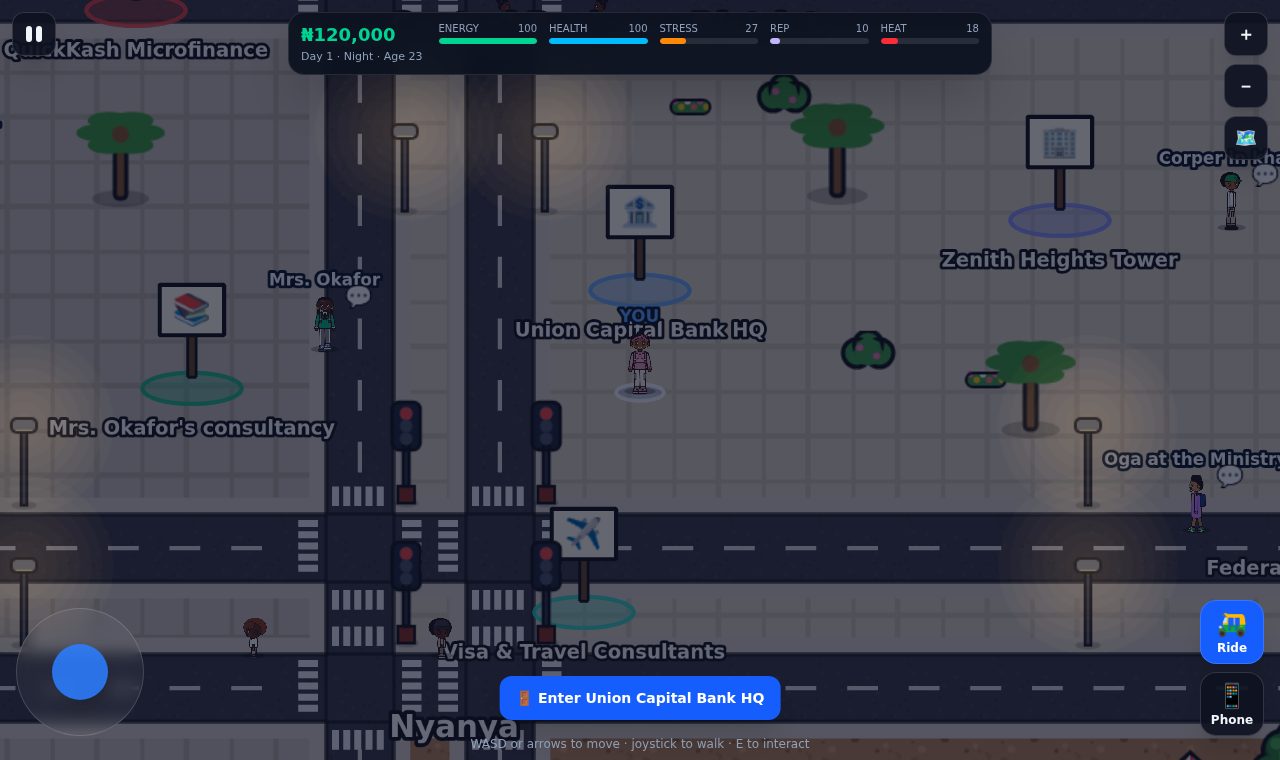Click the Health status bar
The image size is (1280, 760).
click(598, 34)
